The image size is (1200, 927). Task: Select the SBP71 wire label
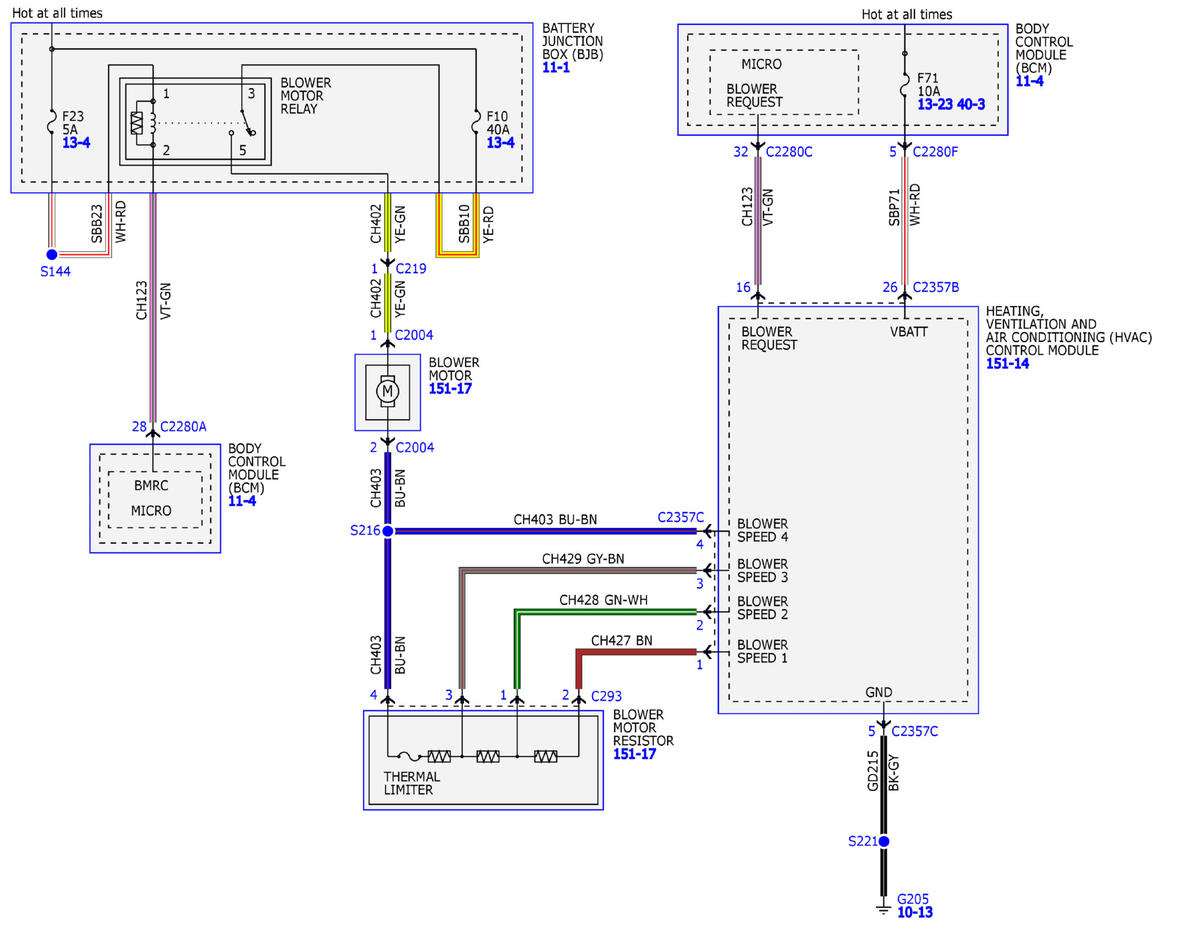[895, 207]
